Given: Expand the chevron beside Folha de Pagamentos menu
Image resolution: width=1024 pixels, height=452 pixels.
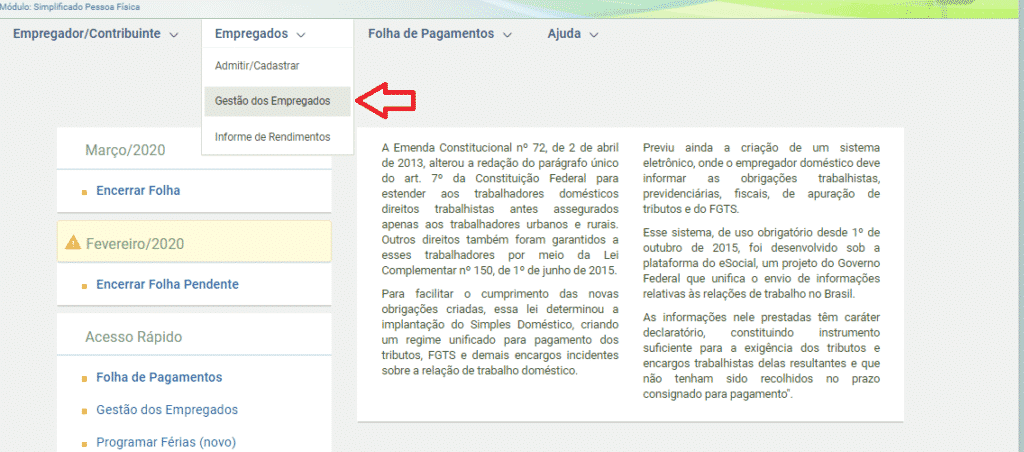Looking at the screenshot, I should click(507, 35).
